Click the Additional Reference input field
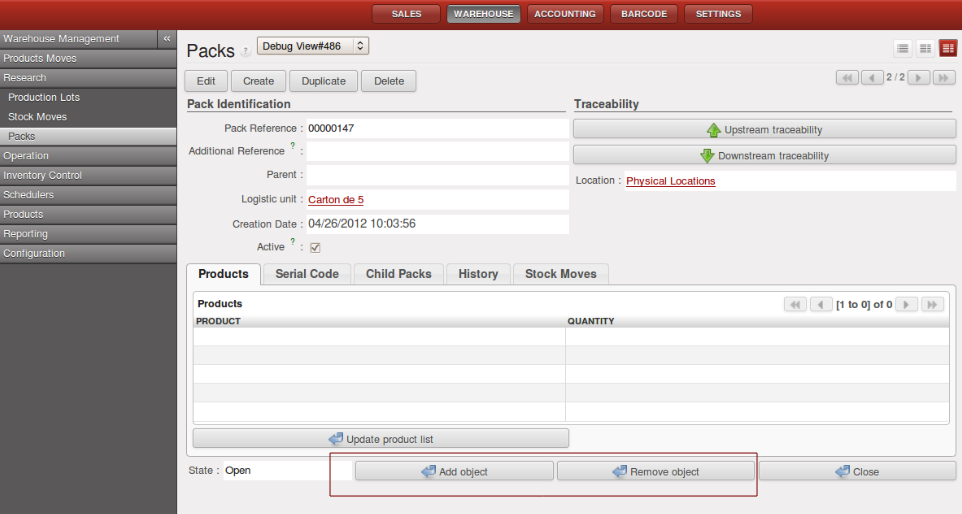The height and width of the screenshot is (514, 962). coord(436,151)
